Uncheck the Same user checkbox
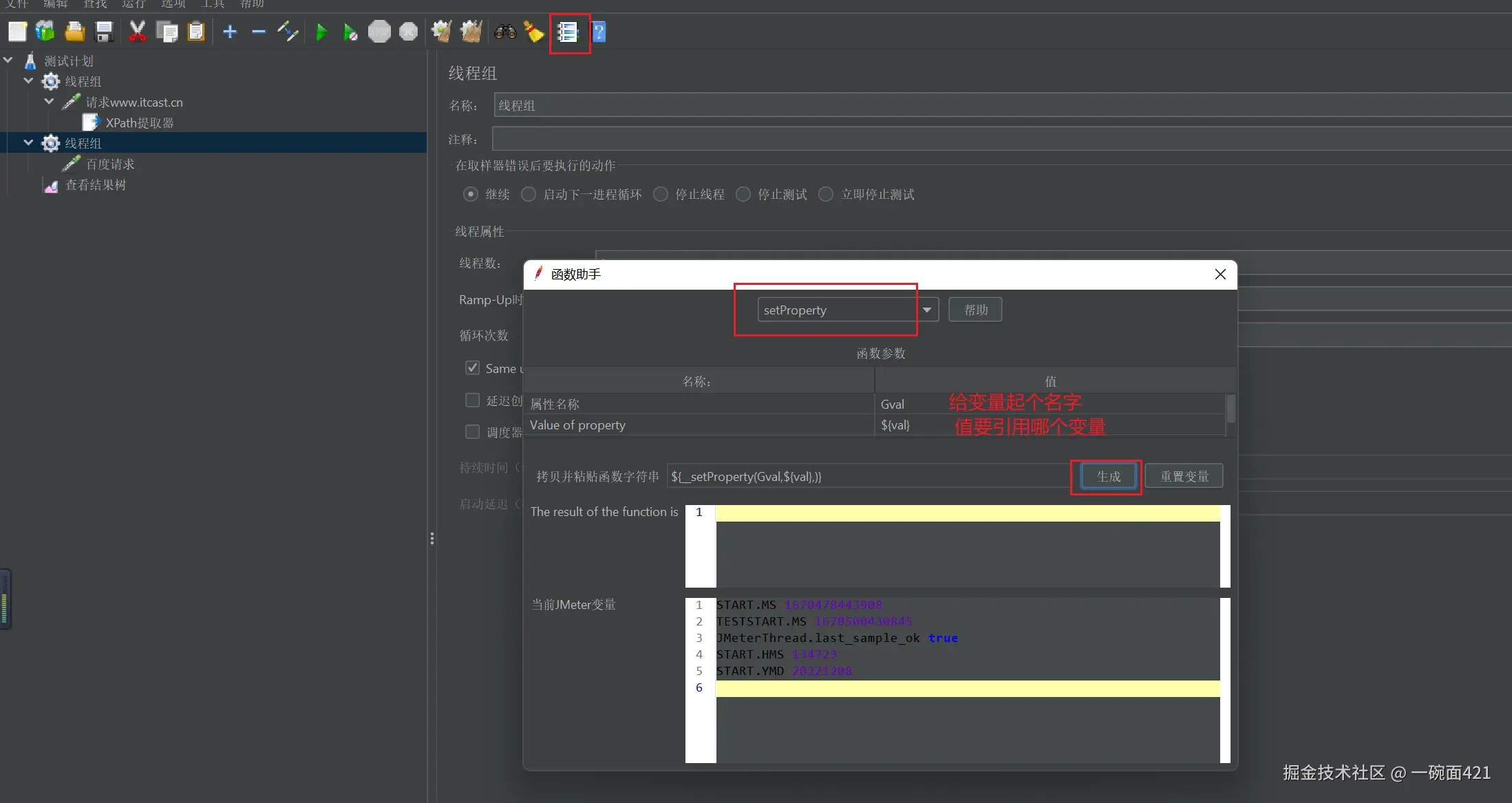 tap(472, 368)
